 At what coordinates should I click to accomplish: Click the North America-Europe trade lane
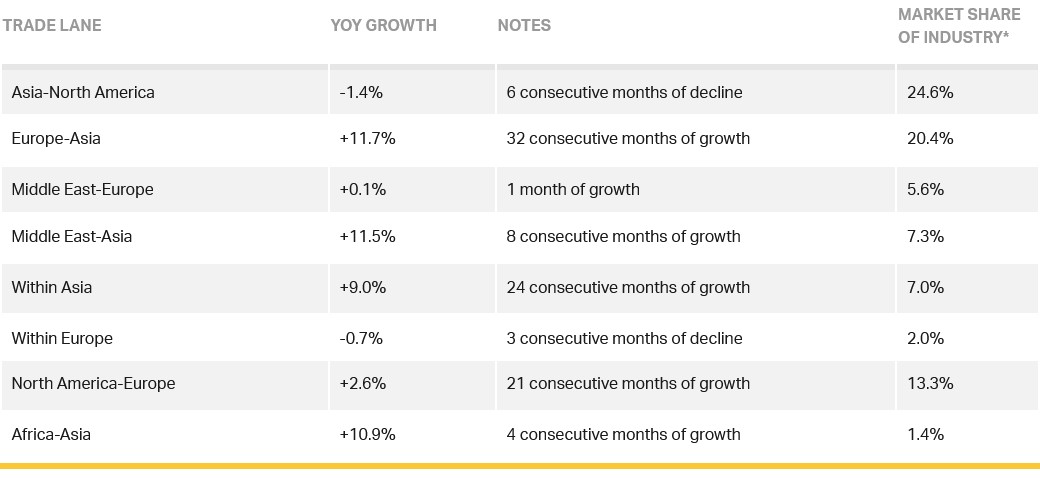coord(93,383)
